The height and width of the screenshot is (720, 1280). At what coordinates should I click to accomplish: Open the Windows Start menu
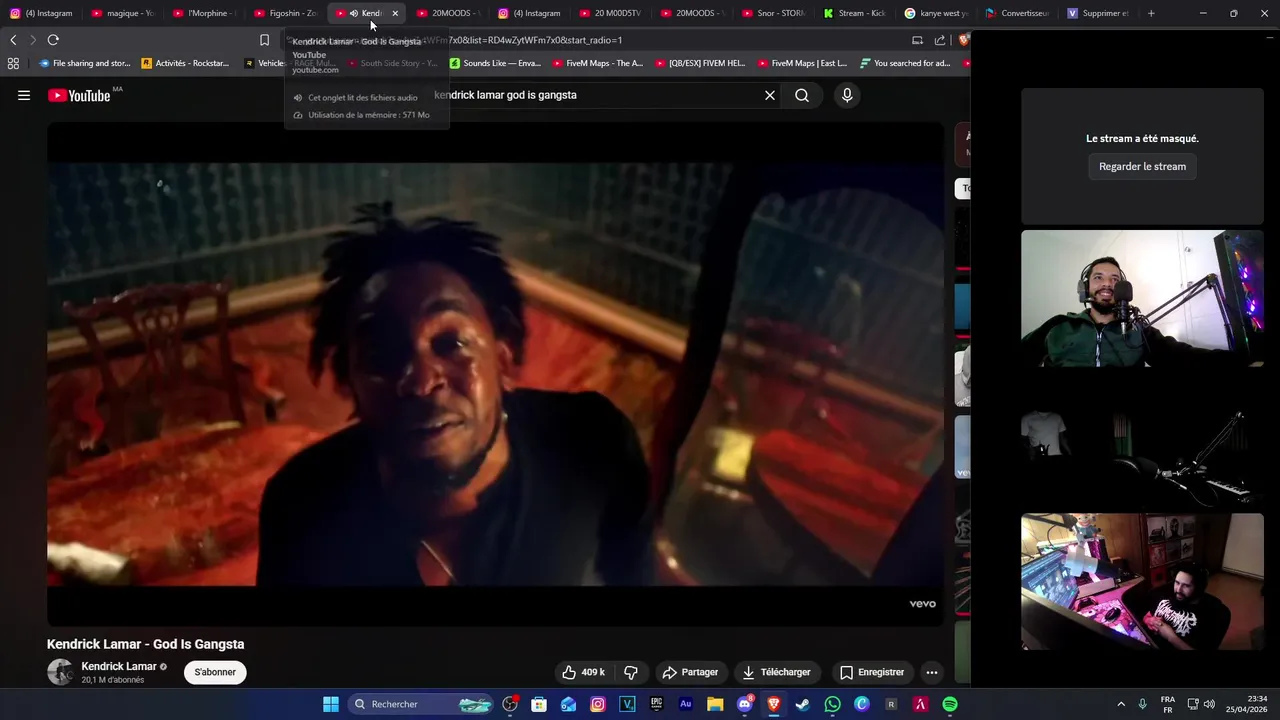331,704
